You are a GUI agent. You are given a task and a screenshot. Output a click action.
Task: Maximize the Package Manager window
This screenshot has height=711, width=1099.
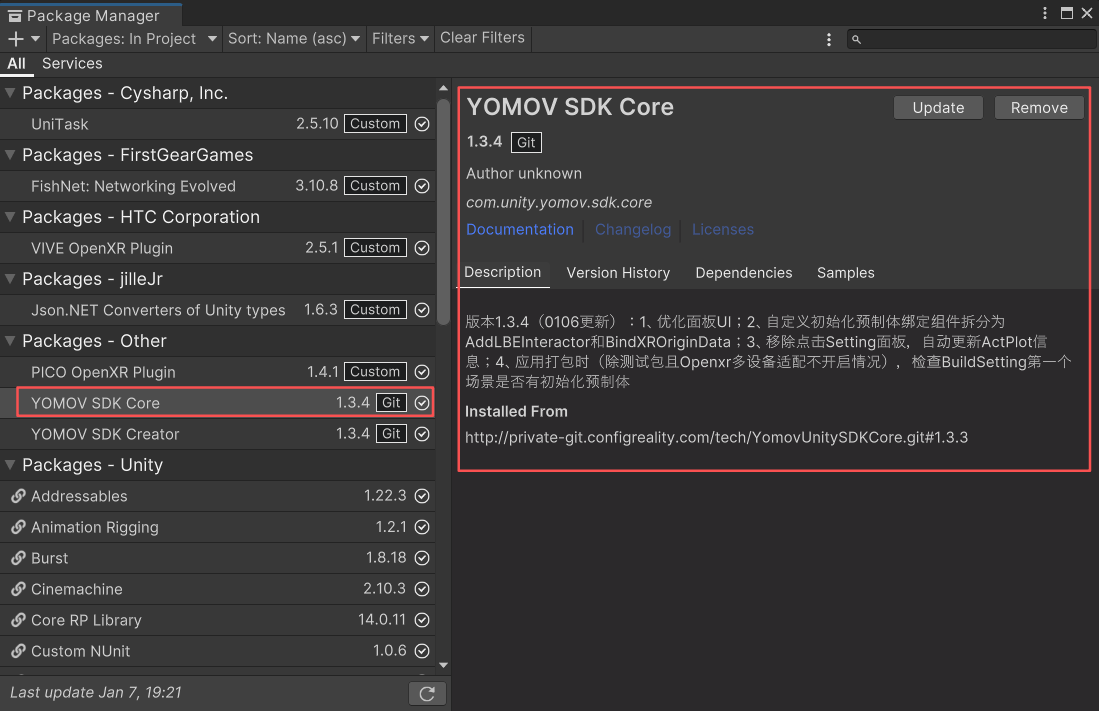(1067, 13)
